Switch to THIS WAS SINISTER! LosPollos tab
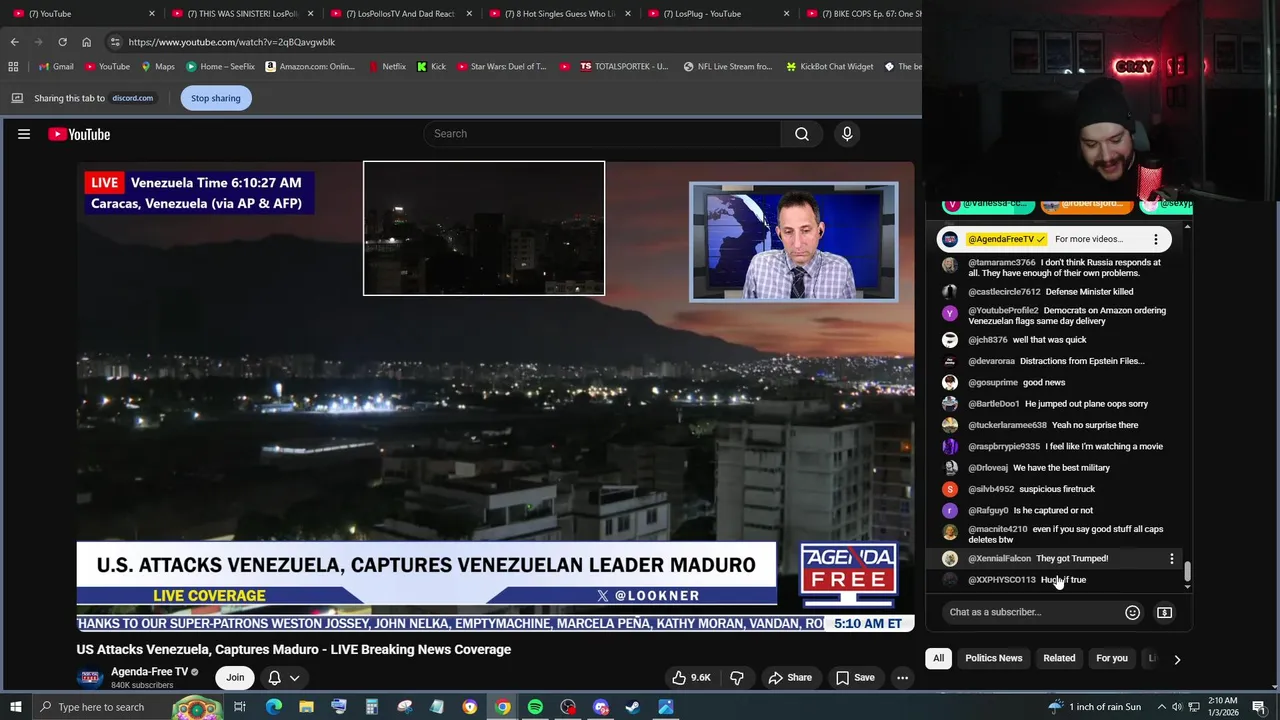Viewport: 1280px width, 720px height. pyautogui.click(x=241, y=14)
